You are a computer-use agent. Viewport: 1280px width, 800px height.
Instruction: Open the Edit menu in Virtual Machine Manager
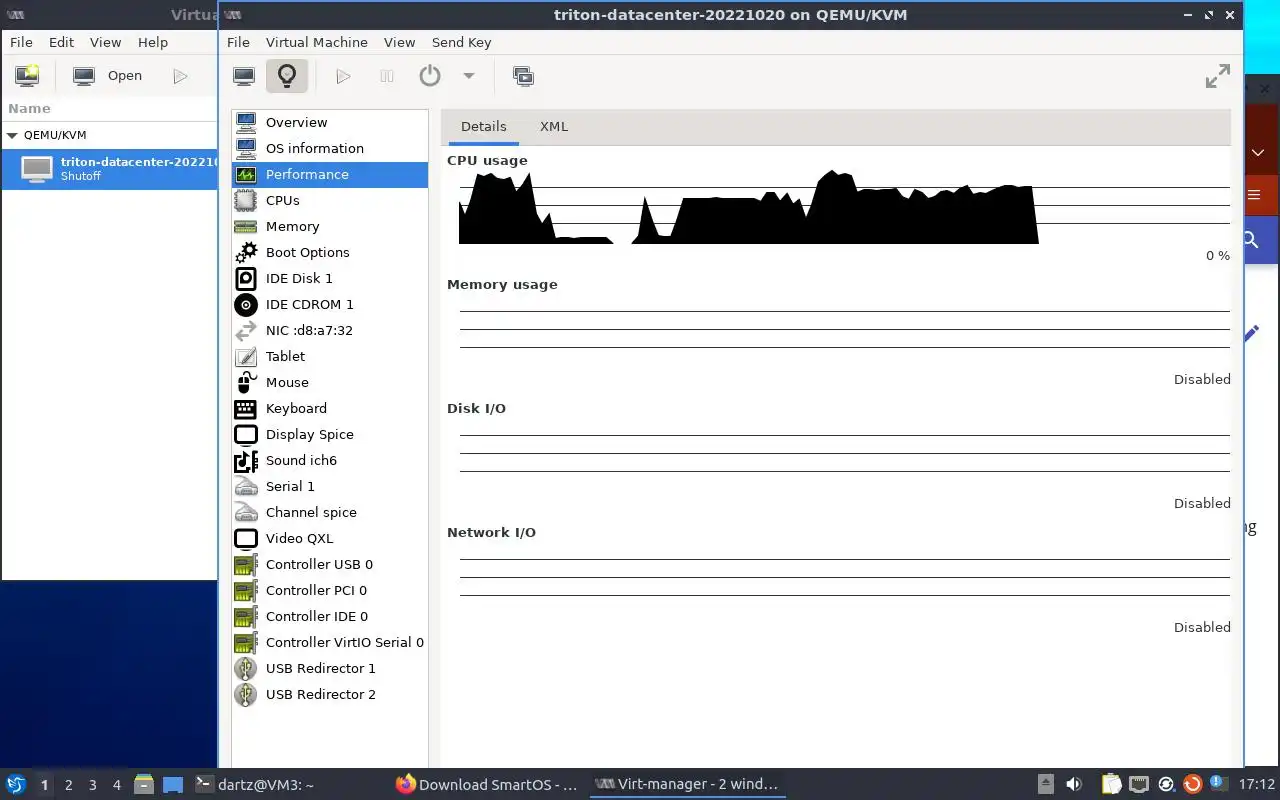coord(61,42)
